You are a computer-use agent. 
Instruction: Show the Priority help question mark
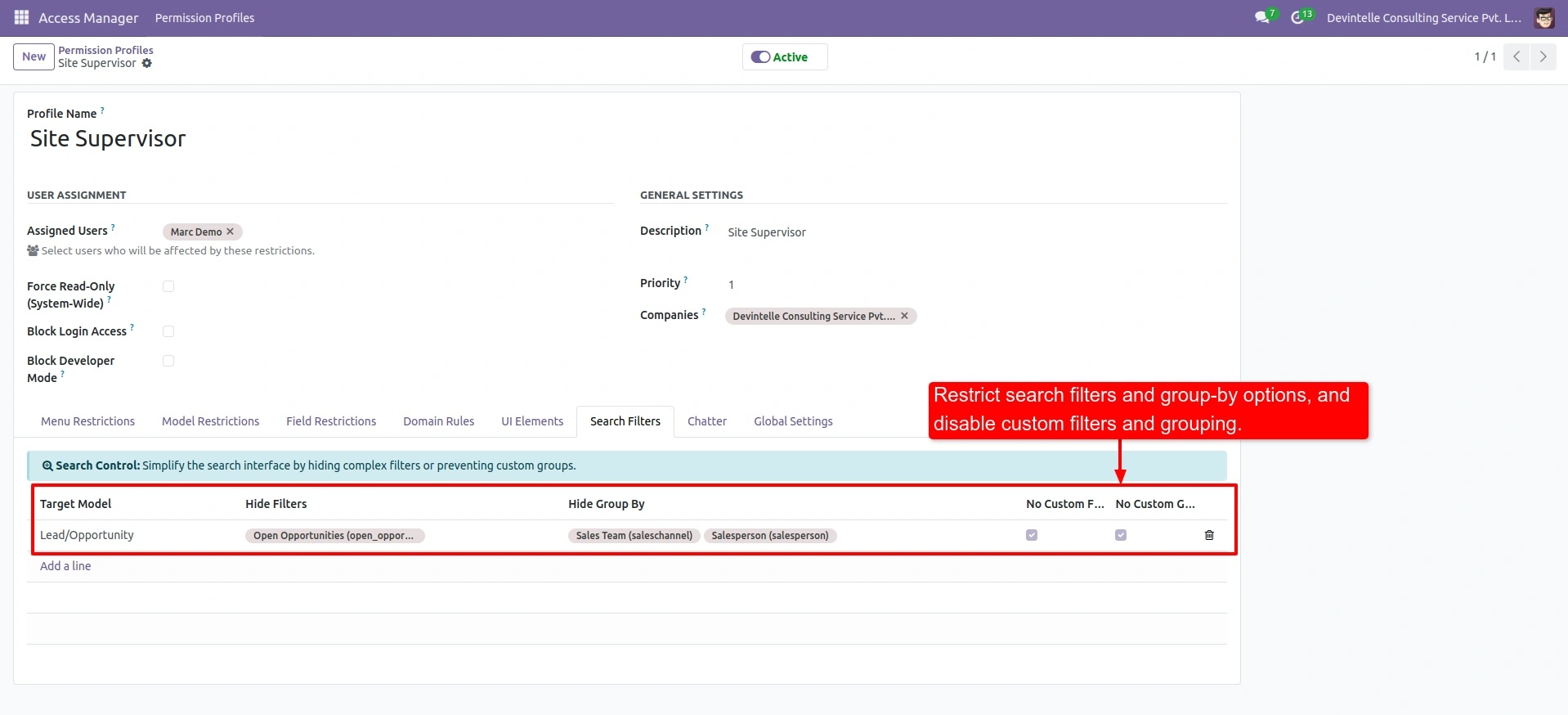(685, 279)
